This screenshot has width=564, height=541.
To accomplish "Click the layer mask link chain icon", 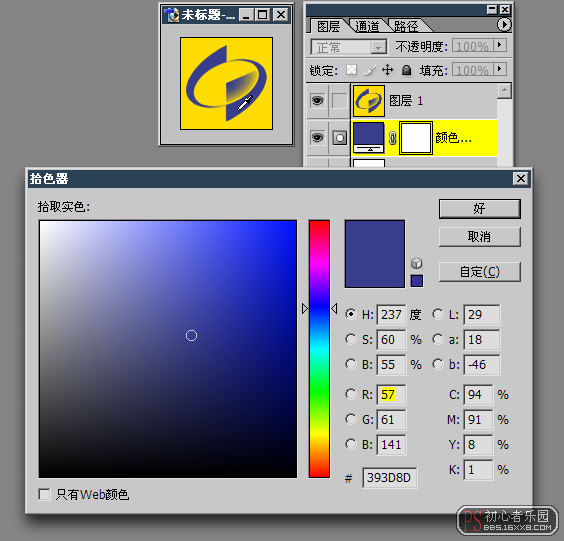I will tap(392, 138).
